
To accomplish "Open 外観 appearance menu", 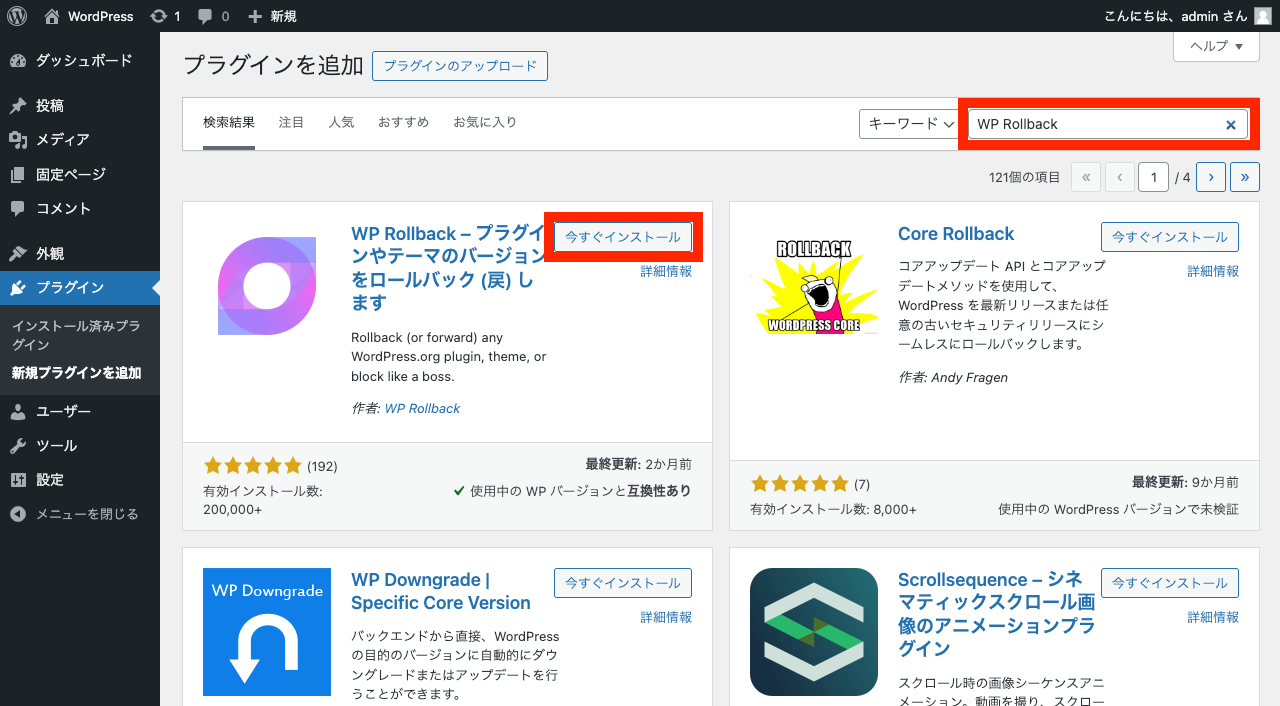I will (x=80, y=253).
